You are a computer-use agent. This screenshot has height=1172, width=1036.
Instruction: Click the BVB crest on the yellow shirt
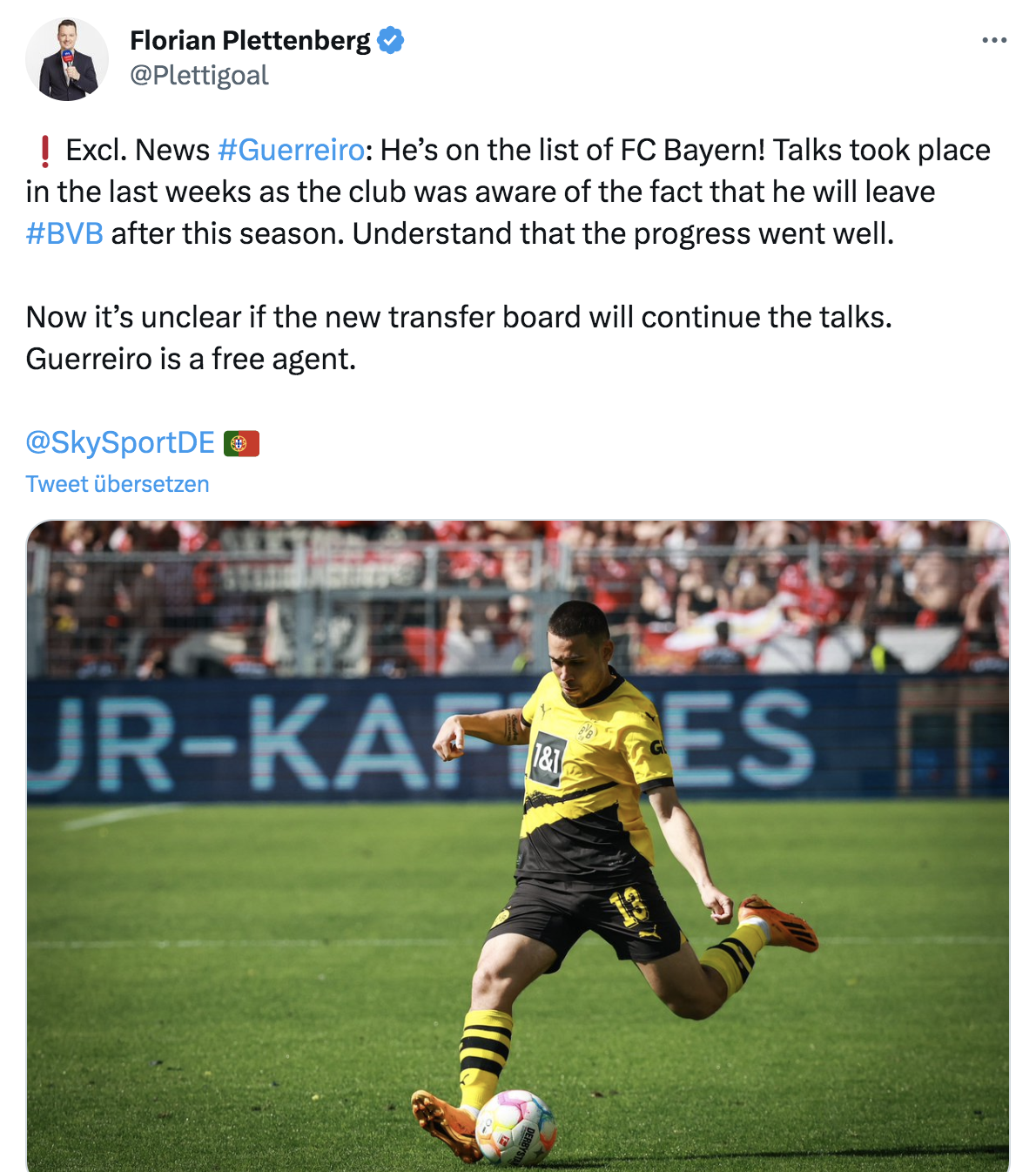tap(587, 731)
